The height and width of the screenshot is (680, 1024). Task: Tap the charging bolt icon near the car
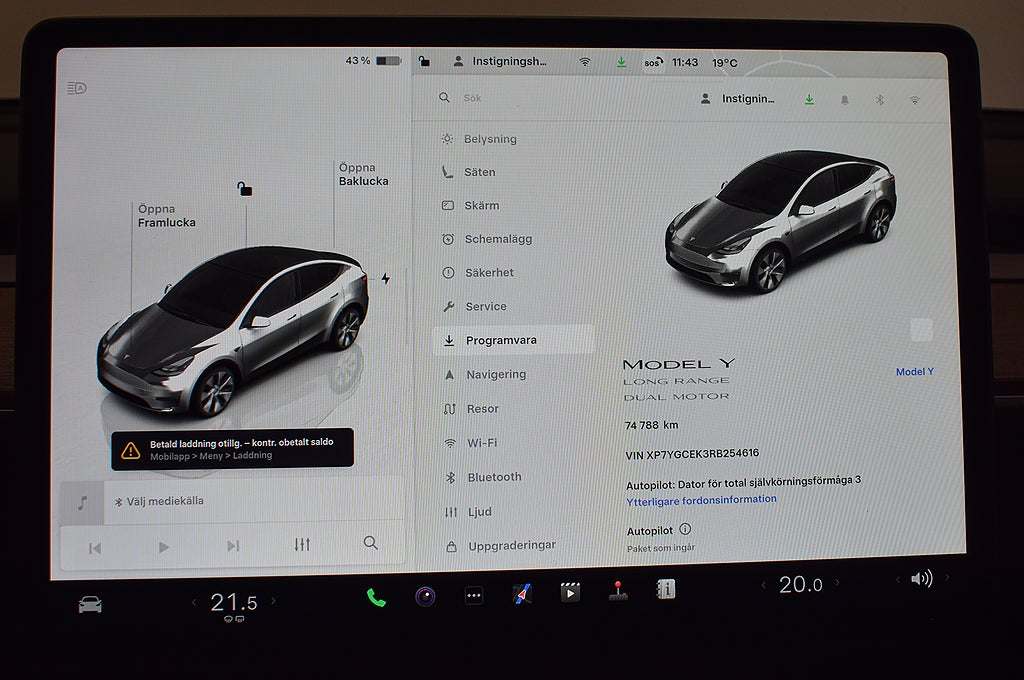pos(386,279)
